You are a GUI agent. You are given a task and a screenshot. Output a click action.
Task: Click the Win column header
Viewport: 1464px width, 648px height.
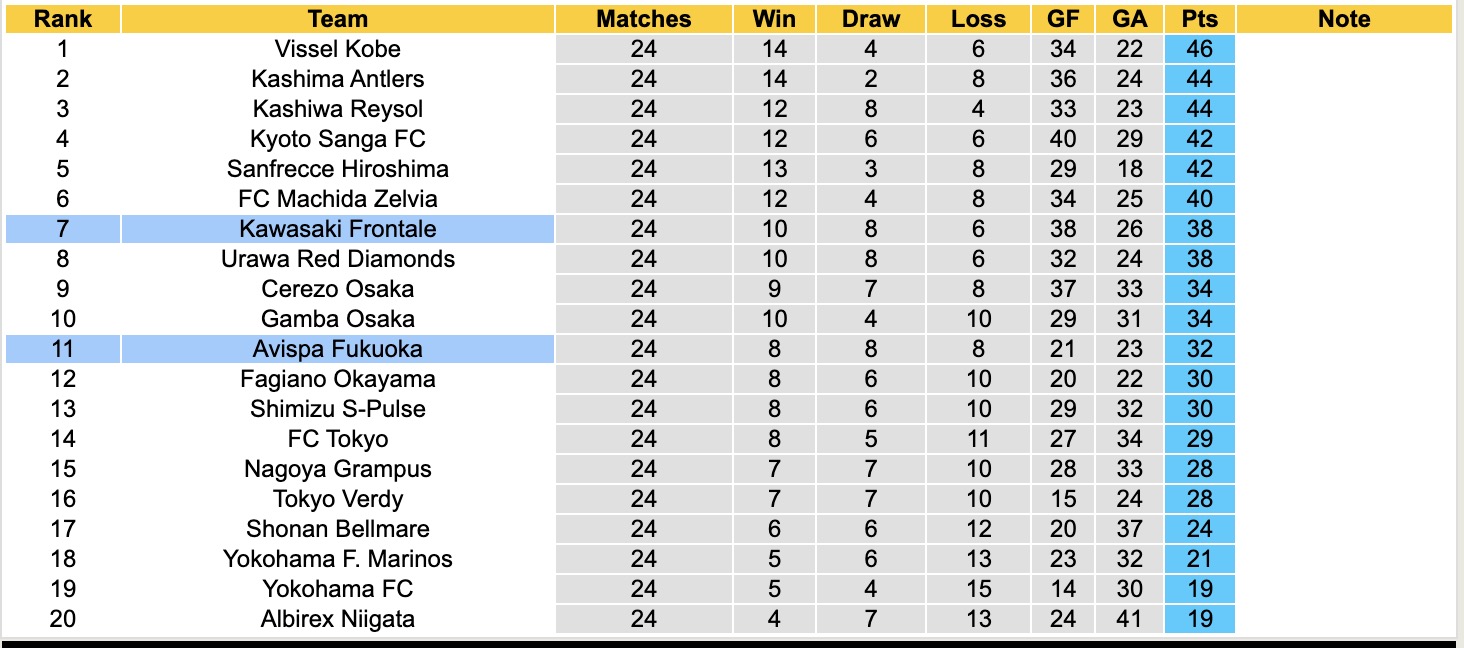pyautogui.click(x=774, y=19)
